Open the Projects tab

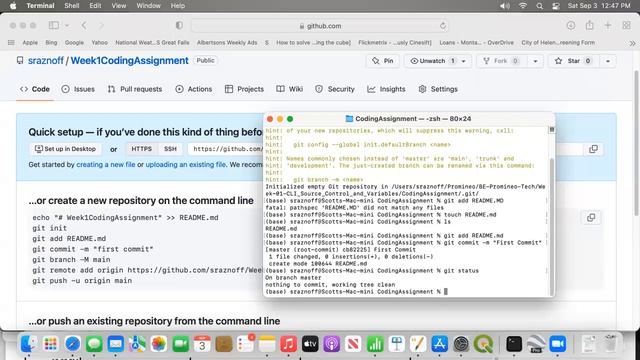click(244, 89)
